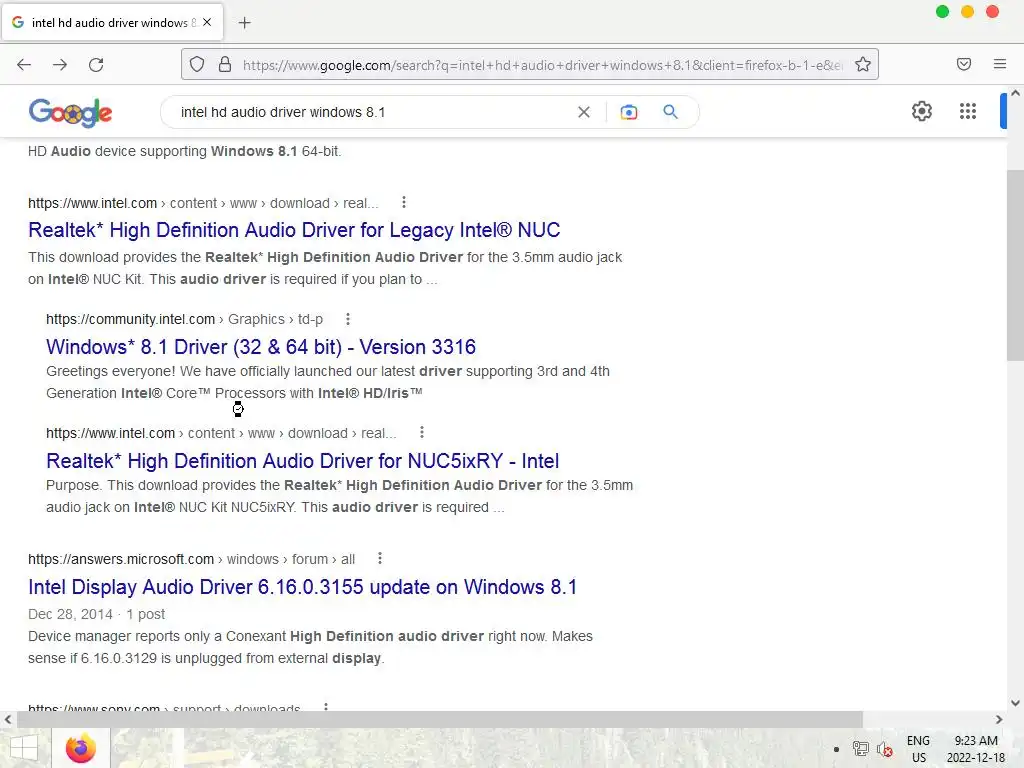Save page to Pocket

[964, 64]
